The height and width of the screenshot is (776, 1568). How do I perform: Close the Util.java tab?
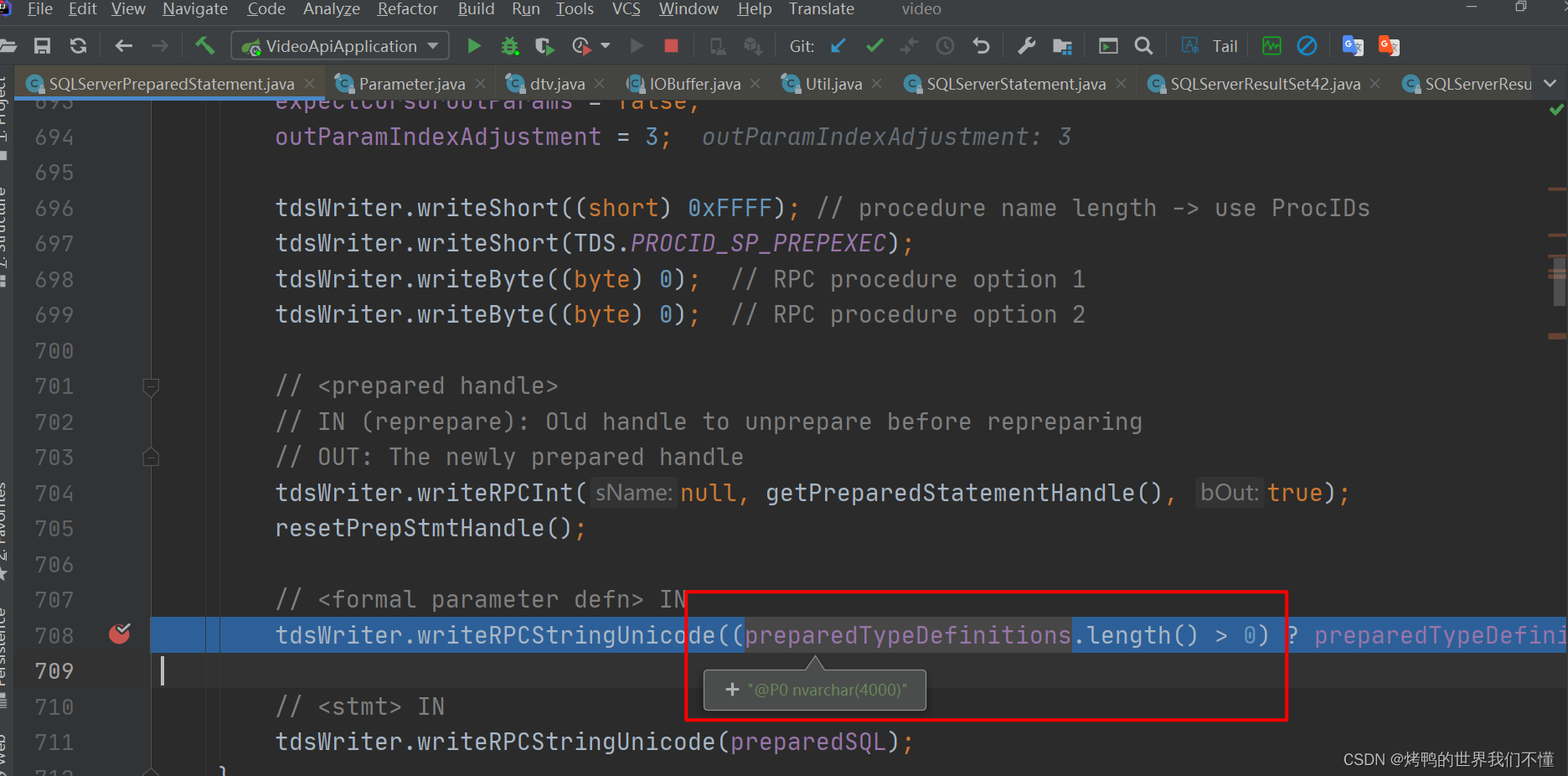click(877, 84)
